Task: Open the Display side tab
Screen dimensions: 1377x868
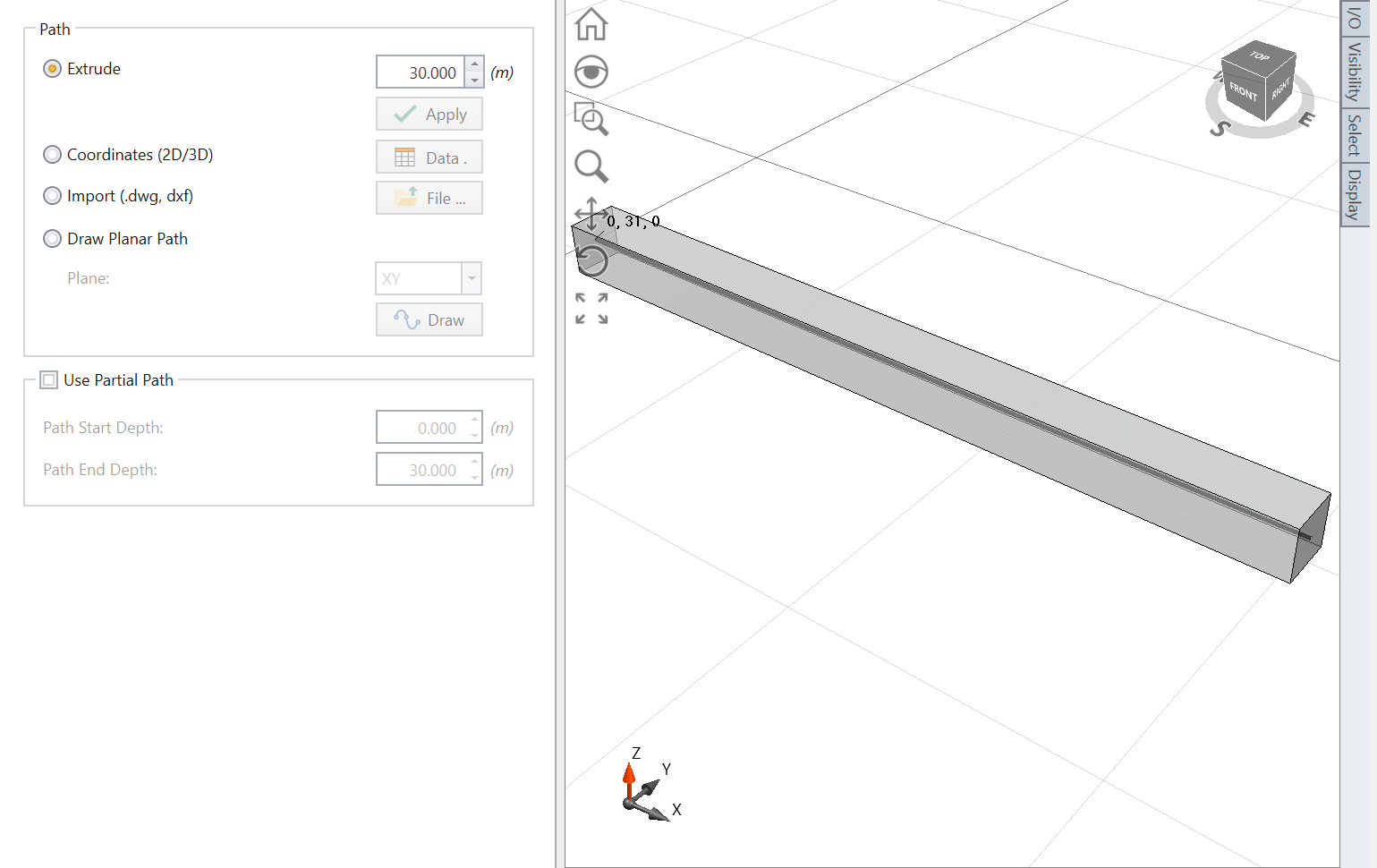Action: (x=1355, y=194)
